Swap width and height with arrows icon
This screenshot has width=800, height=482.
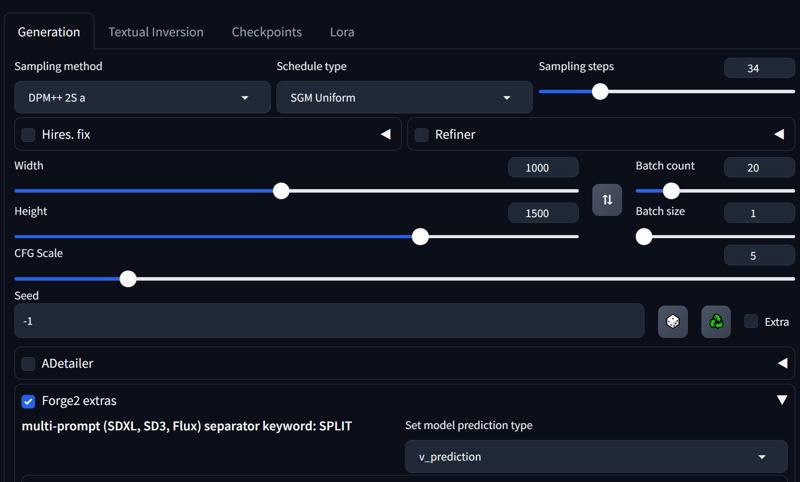(x=607, y=199)
